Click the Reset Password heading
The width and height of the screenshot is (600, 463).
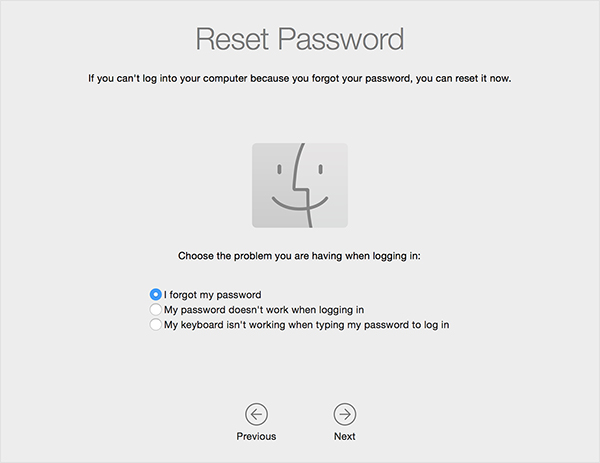[300, 39]
